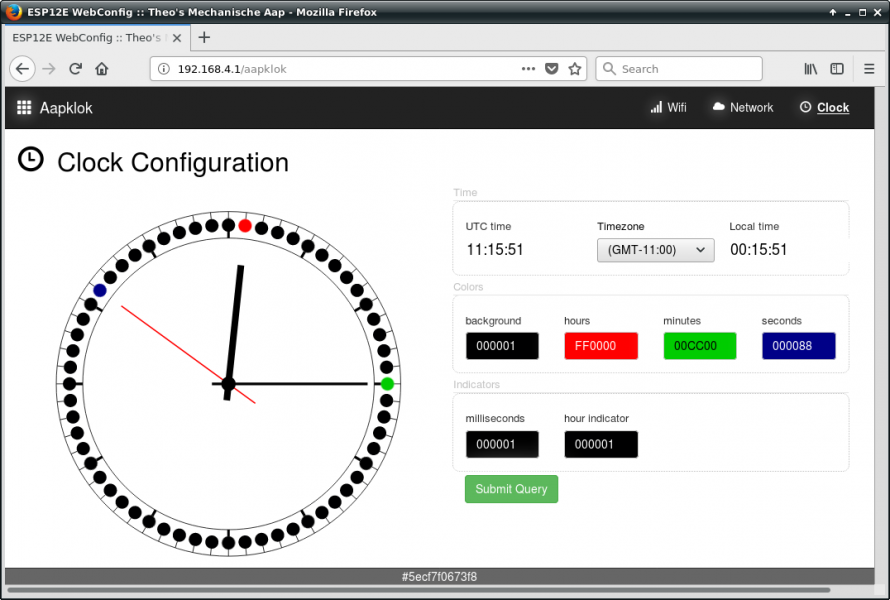Screen dimensions: 890x600
Task: Edit the background color field 000001
Action: point(502,346)
